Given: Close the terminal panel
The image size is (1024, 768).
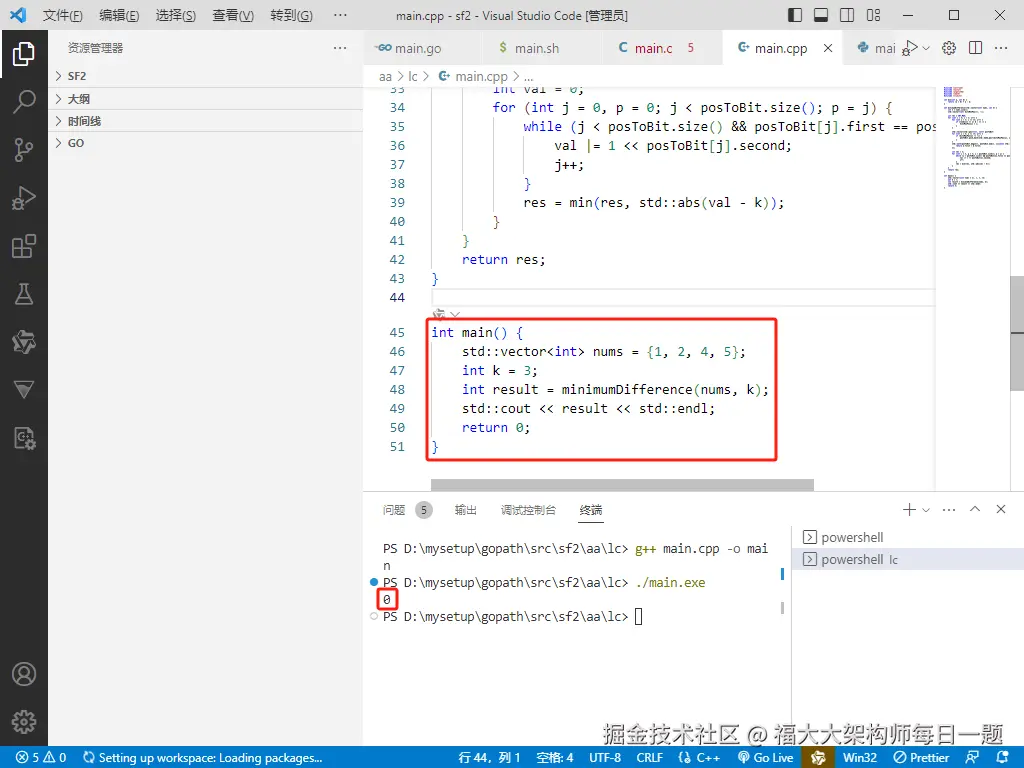Looking at the screenshot, I should point(1000,509).
